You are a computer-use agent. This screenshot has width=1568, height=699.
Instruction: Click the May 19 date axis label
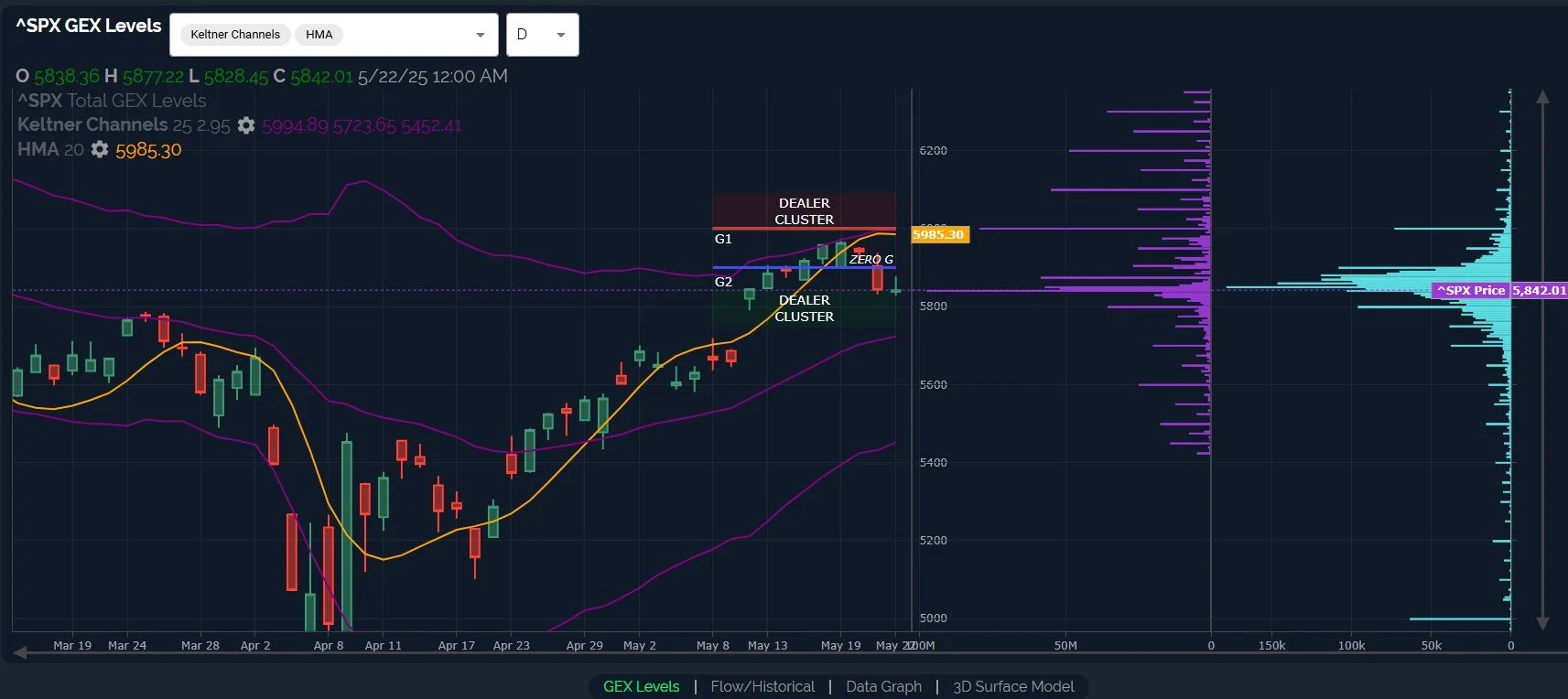tap(840, 645)
